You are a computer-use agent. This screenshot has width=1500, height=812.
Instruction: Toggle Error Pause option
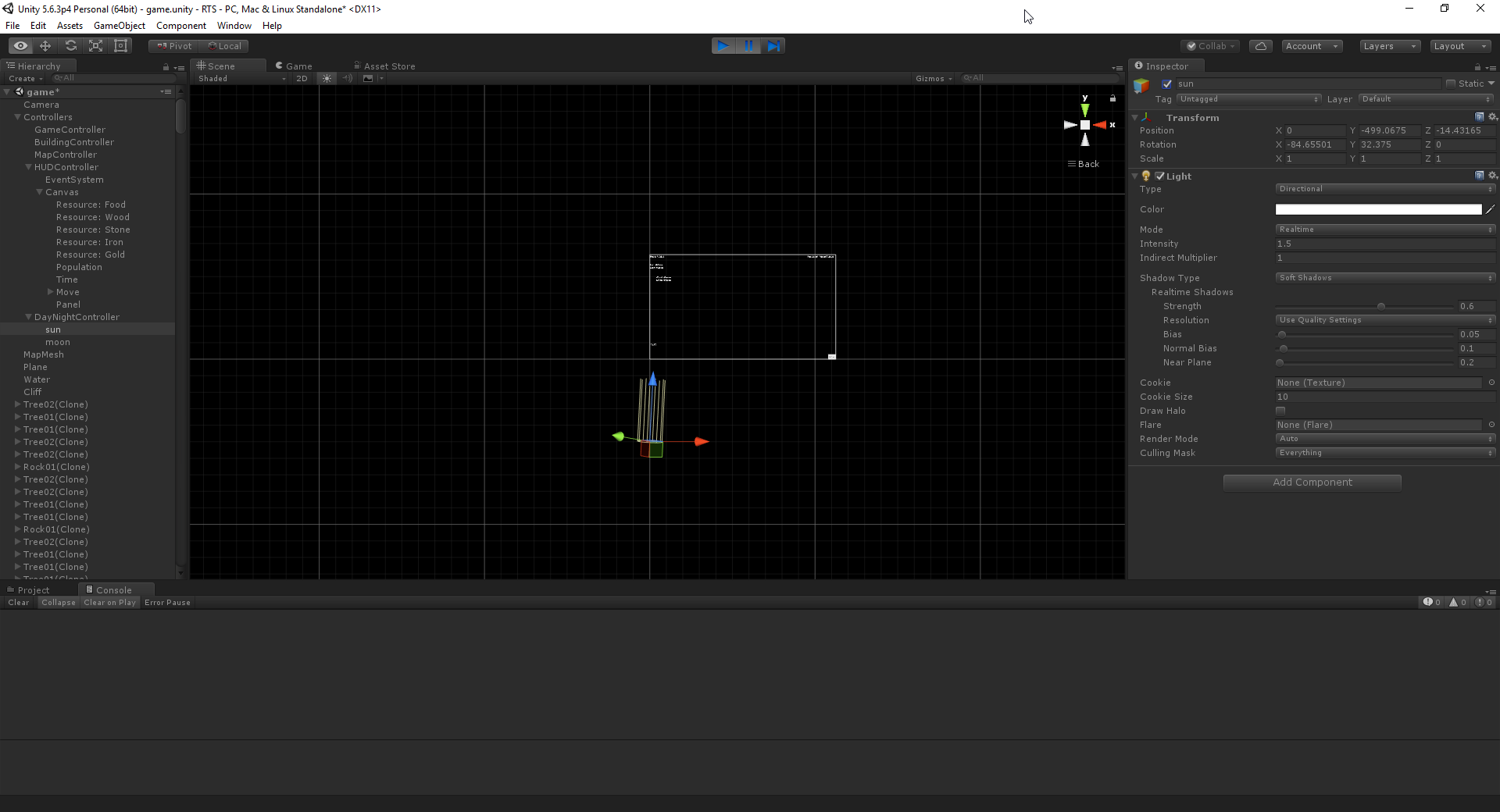tap(167, 602)
